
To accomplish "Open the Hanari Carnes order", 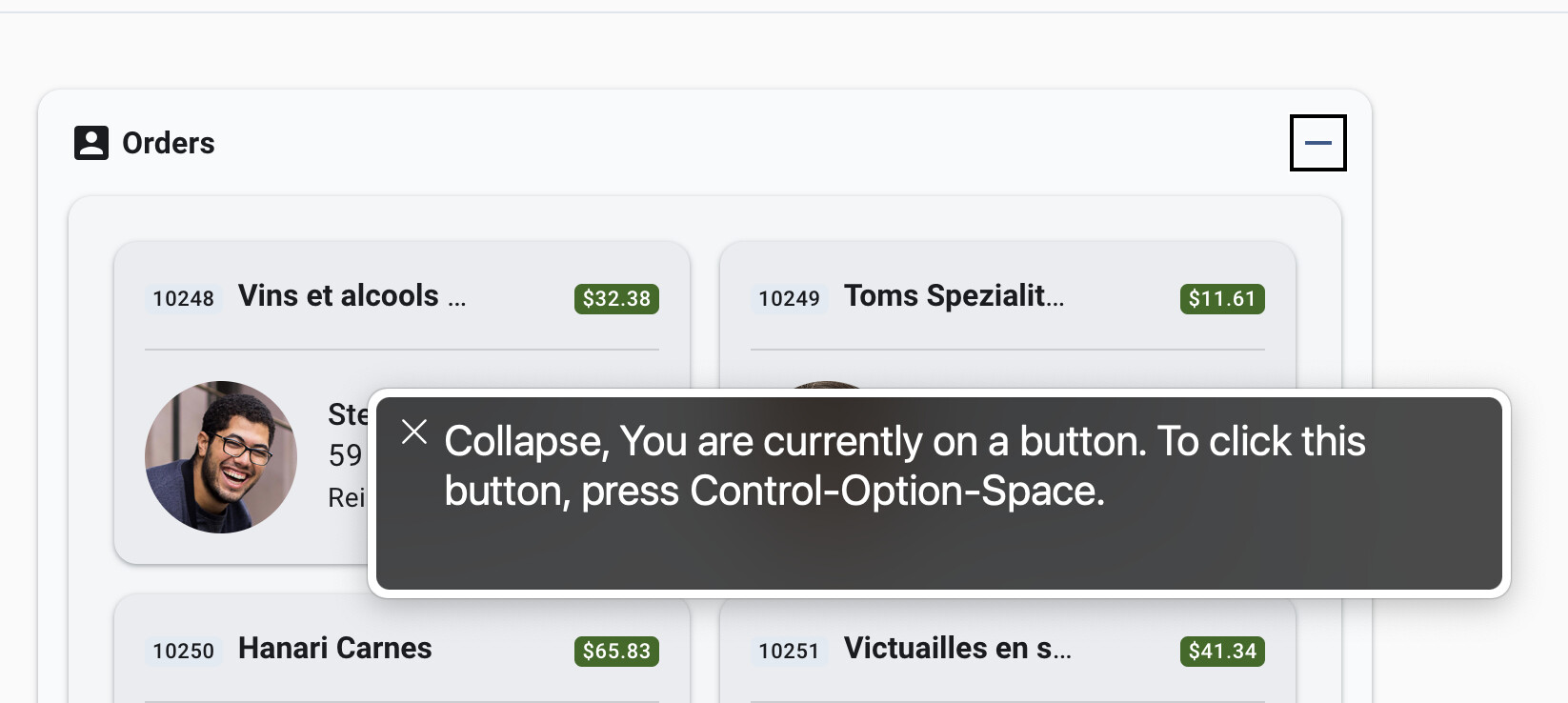I will coord(335,648).
